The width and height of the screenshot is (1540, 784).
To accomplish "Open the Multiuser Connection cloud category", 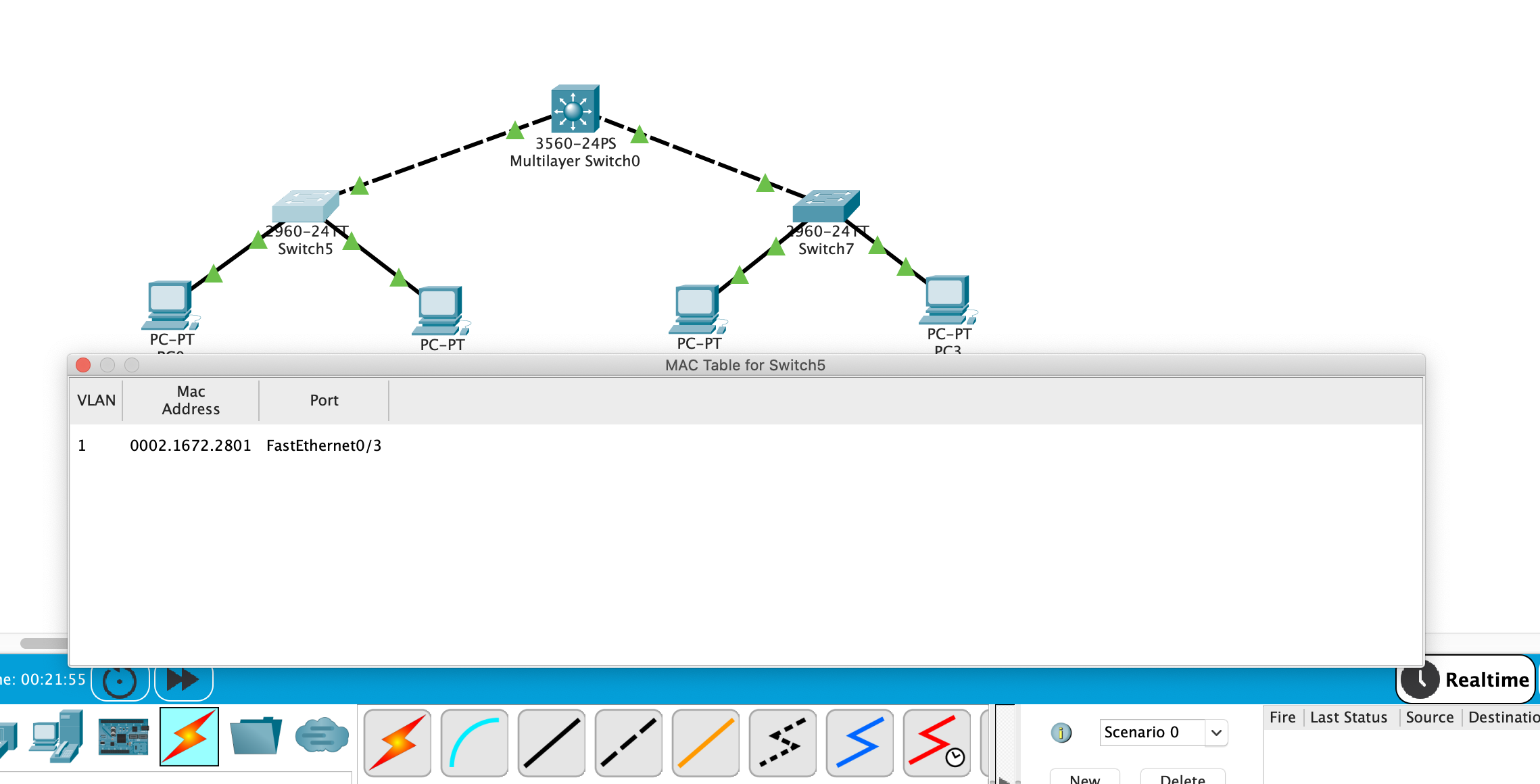I will (x=322, y=735).
